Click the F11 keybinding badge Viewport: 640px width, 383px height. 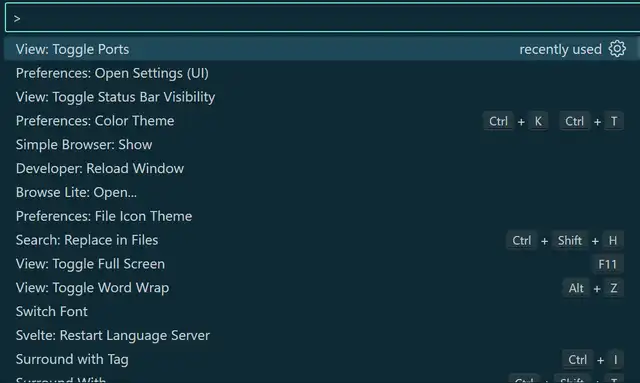[607, 264]
